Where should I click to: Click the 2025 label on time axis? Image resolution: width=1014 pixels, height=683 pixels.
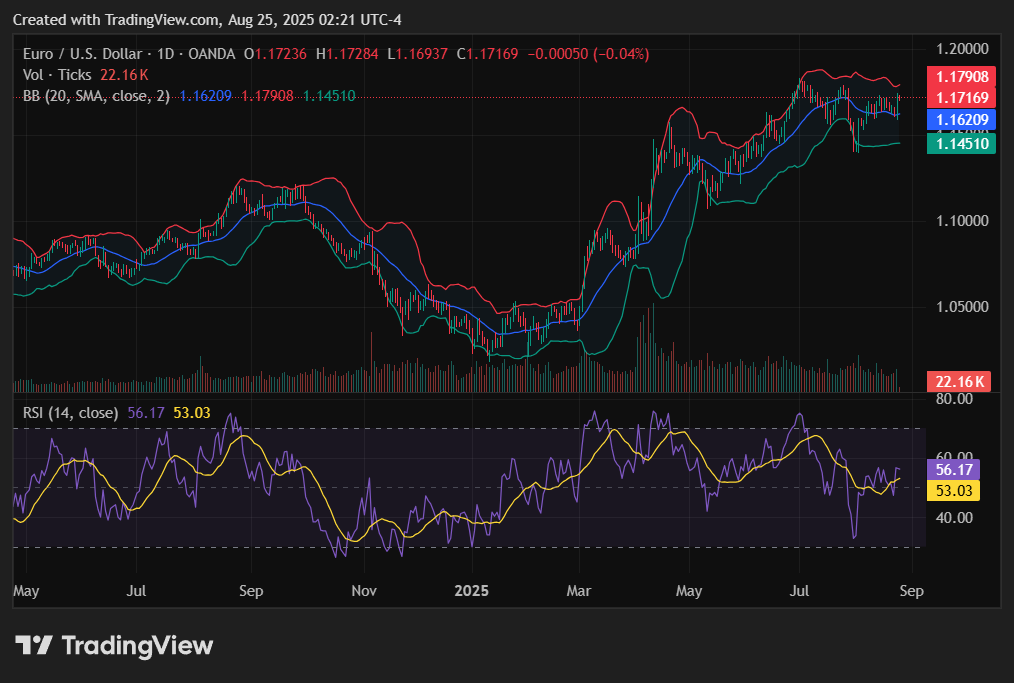[471, 591]
